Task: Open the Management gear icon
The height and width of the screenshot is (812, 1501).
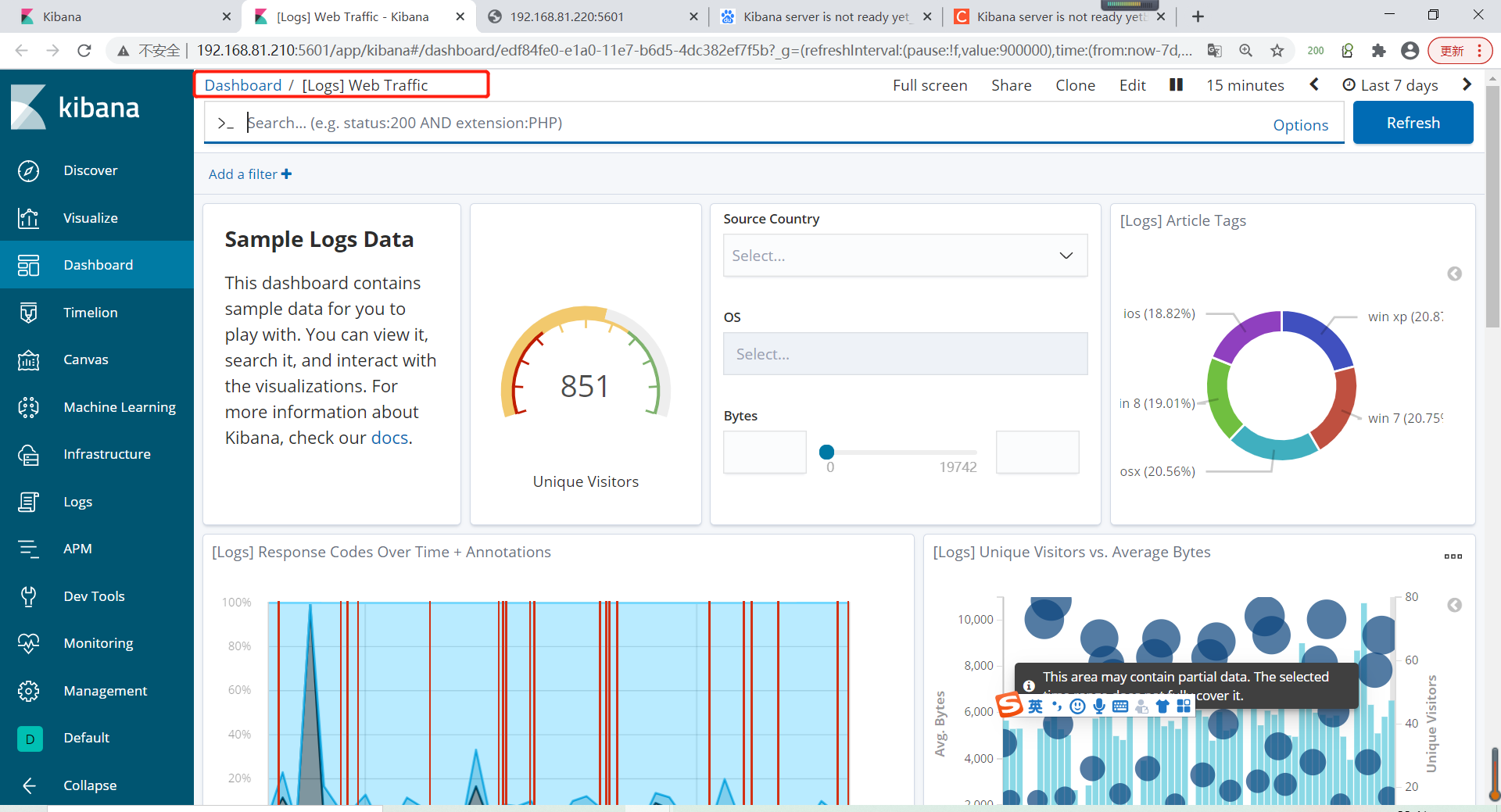Action: pyautogui.click(x=29, y=691)
